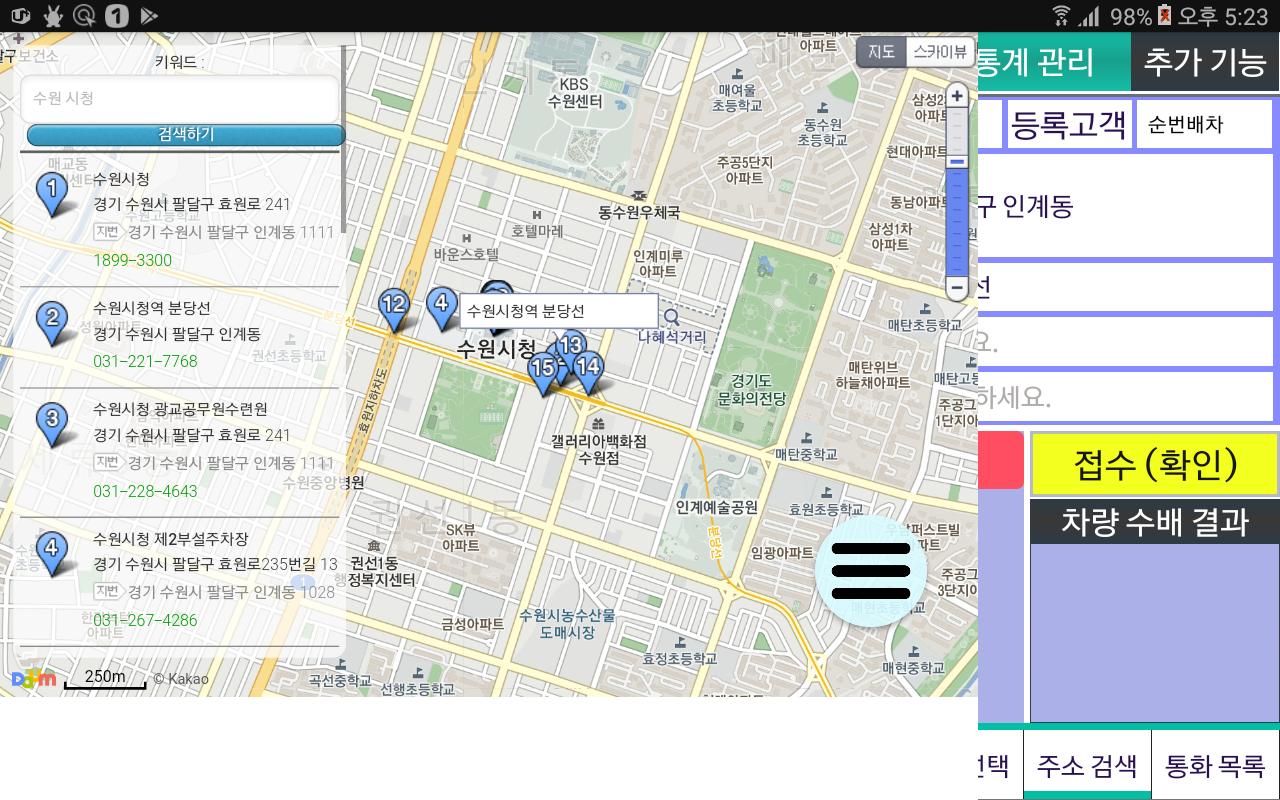
Task: Click the 나혜석거리 search magnifier icon
Action: click(671, 318)
